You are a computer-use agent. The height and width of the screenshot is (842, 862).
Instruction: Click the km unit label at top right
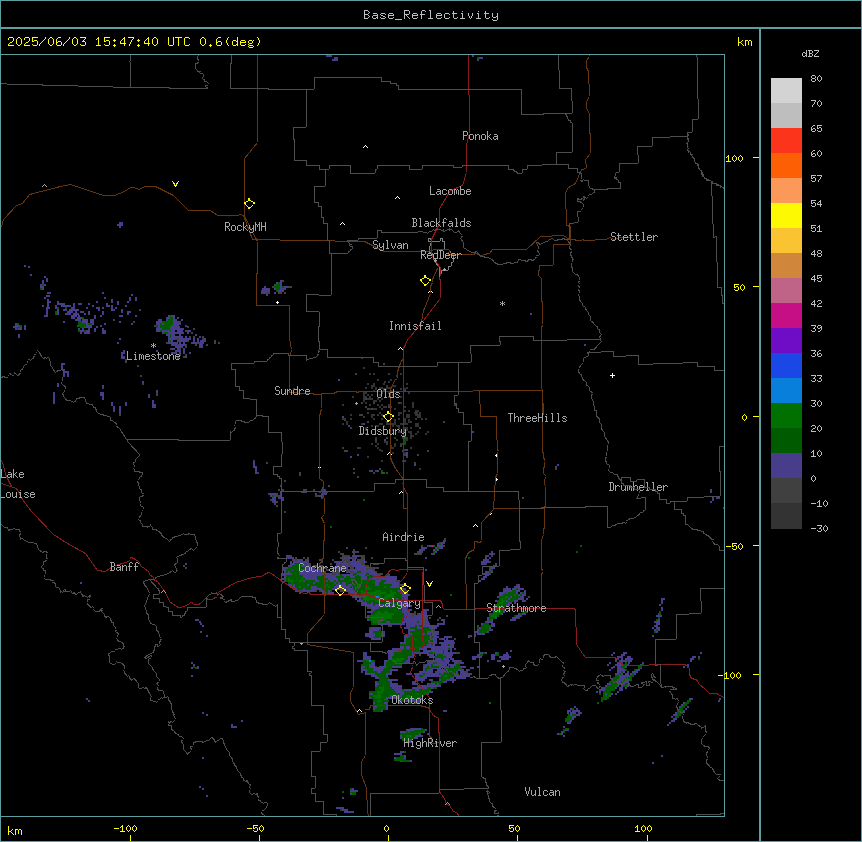click(744, 42)
